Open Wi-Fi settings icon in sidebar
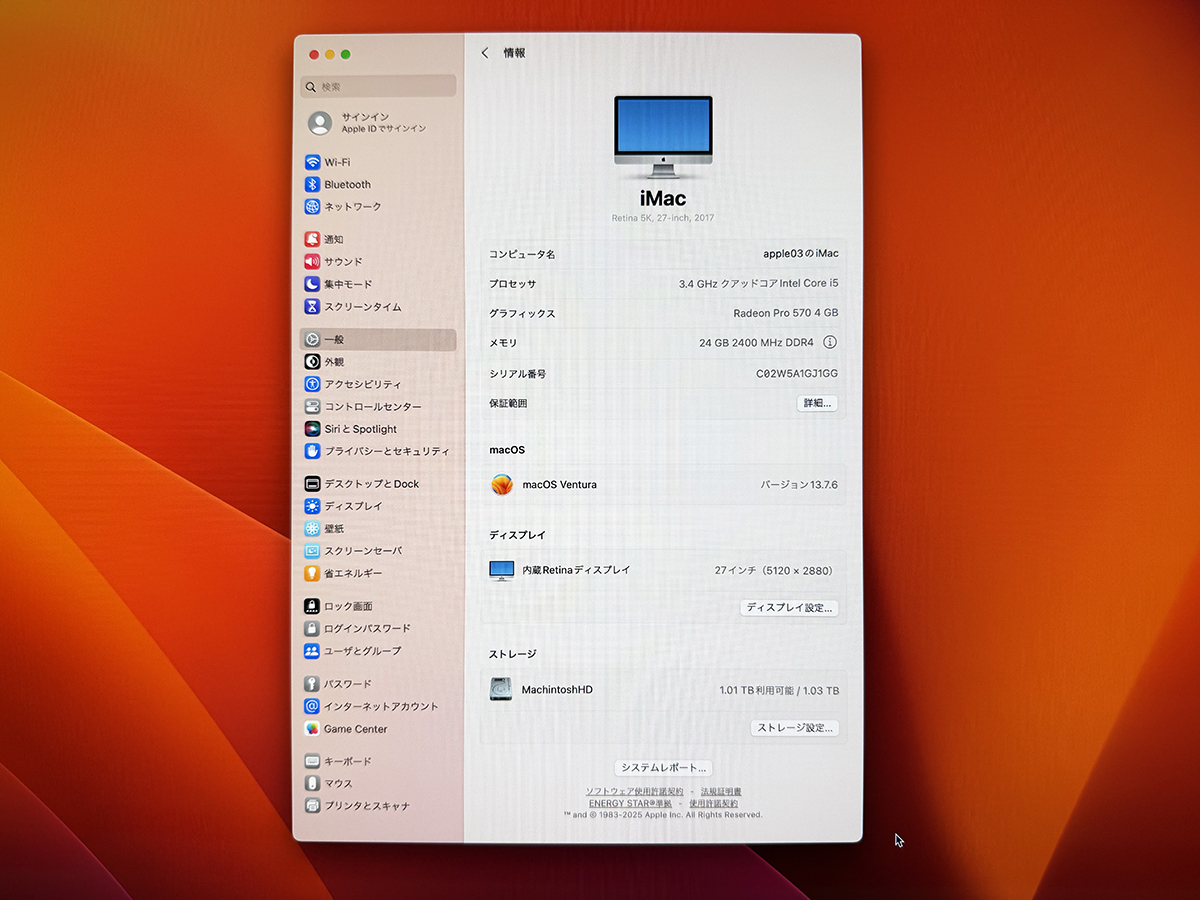The image size is (1200, 900). tap(313, 162)
